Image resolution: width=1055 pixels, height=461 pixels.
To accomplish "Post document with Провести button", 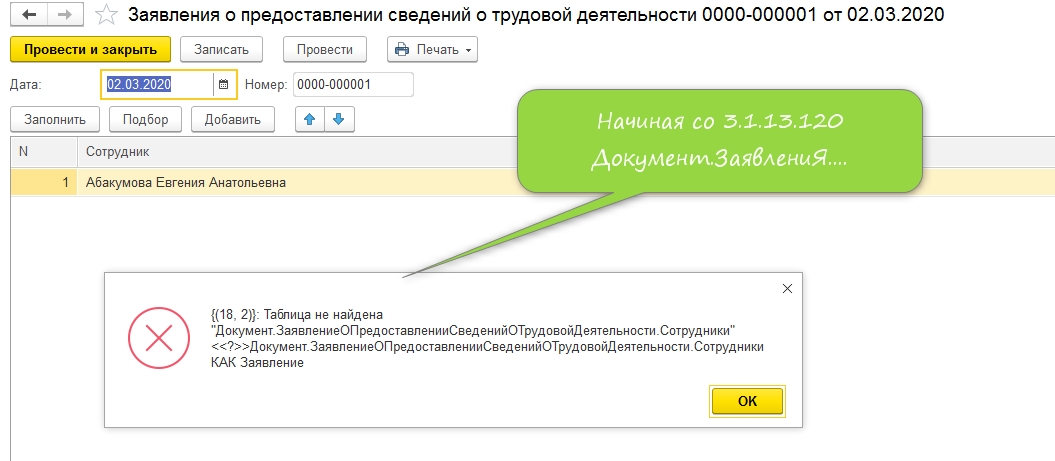I will pyautogui.click(x=325, y=49).
